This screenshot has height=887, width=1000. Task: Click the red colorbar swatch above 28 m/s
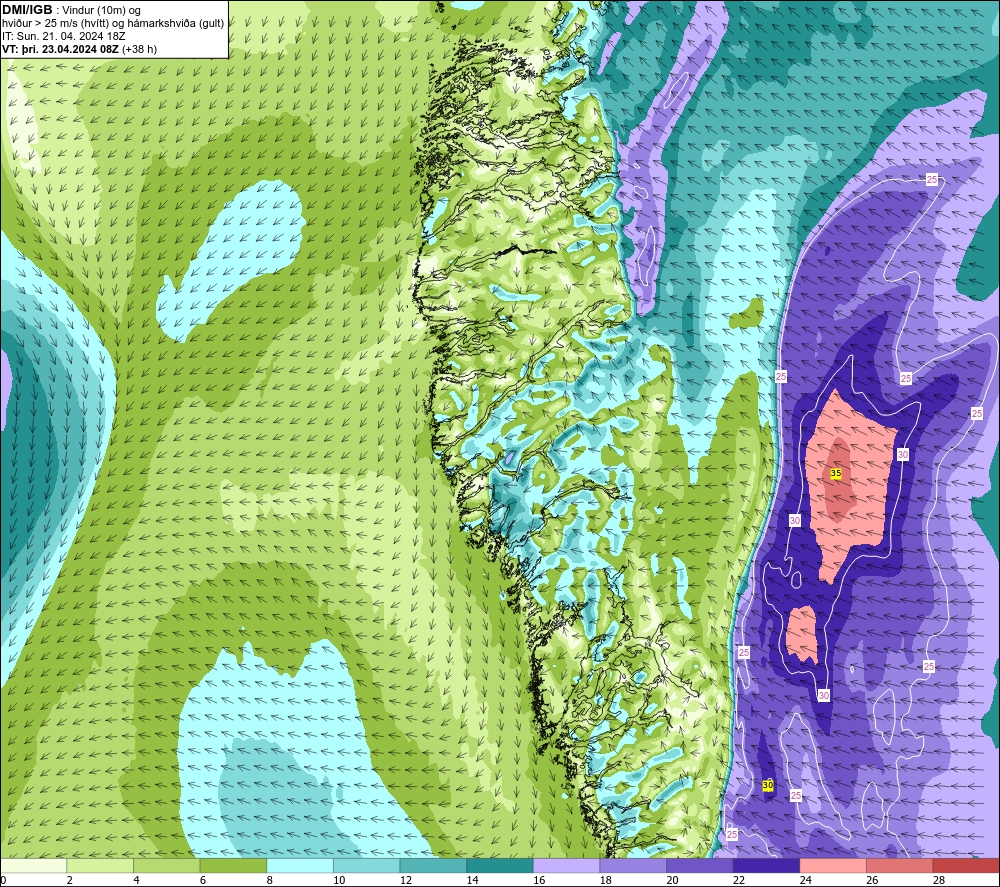point(966,865)
